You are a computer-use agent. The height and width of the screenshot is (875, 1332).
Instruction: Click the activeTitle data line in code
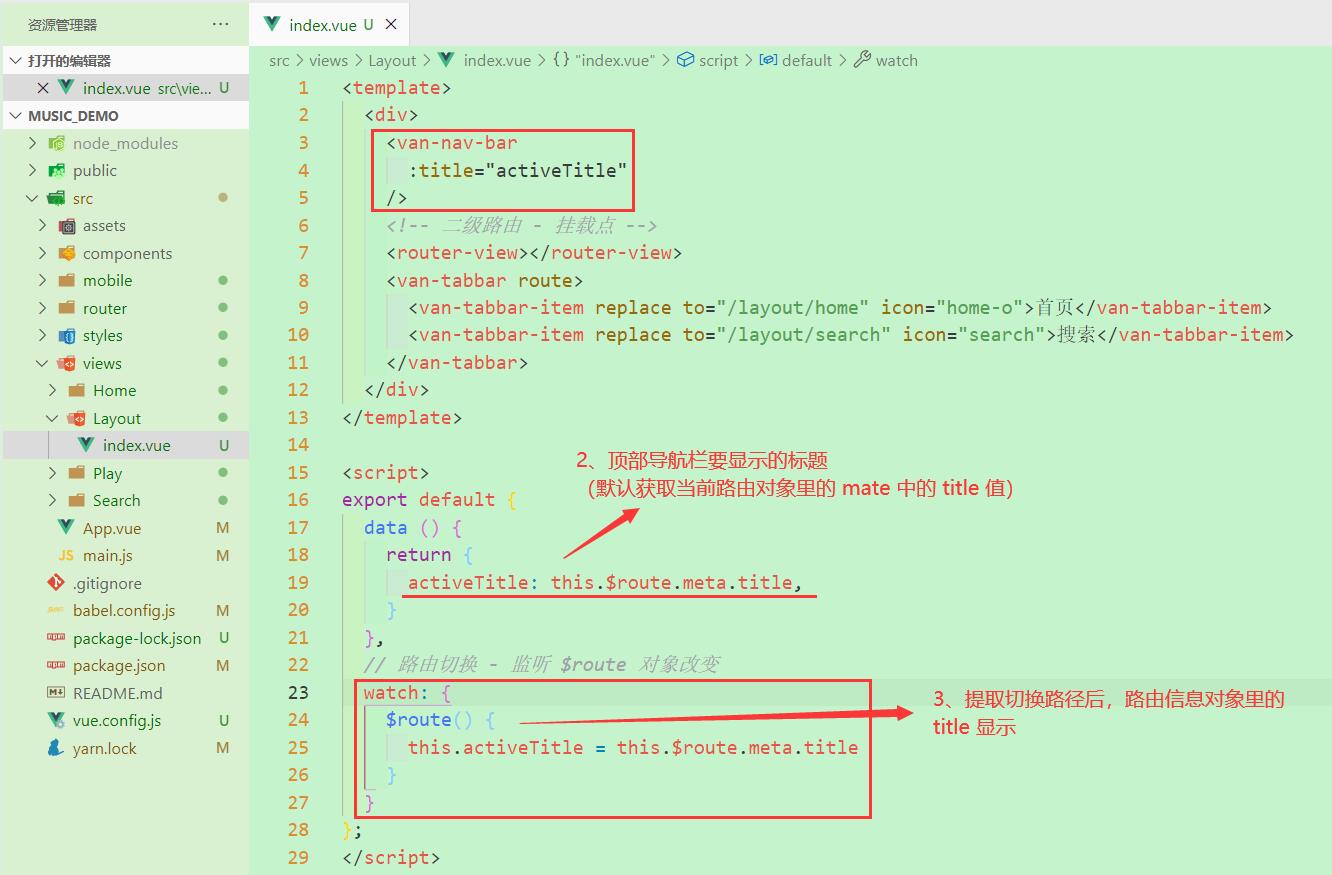point(605,582)
